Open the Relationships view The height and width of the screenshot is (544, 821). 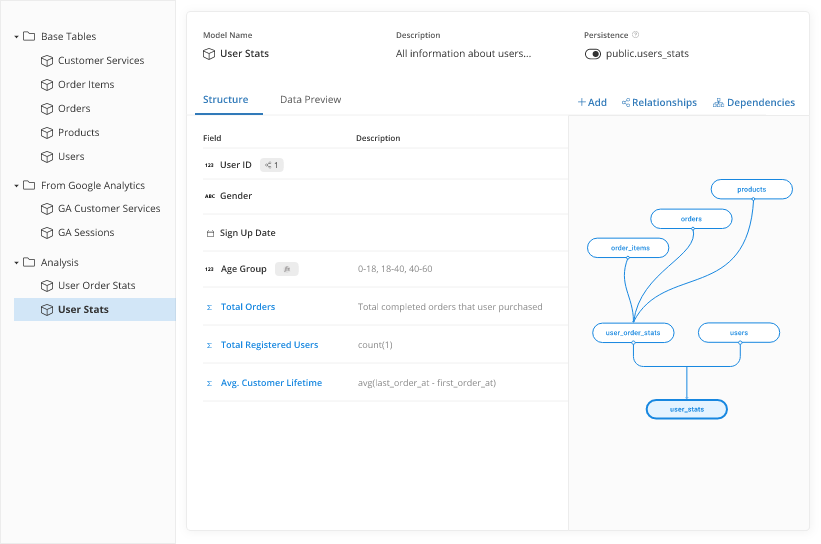(659, 102)
